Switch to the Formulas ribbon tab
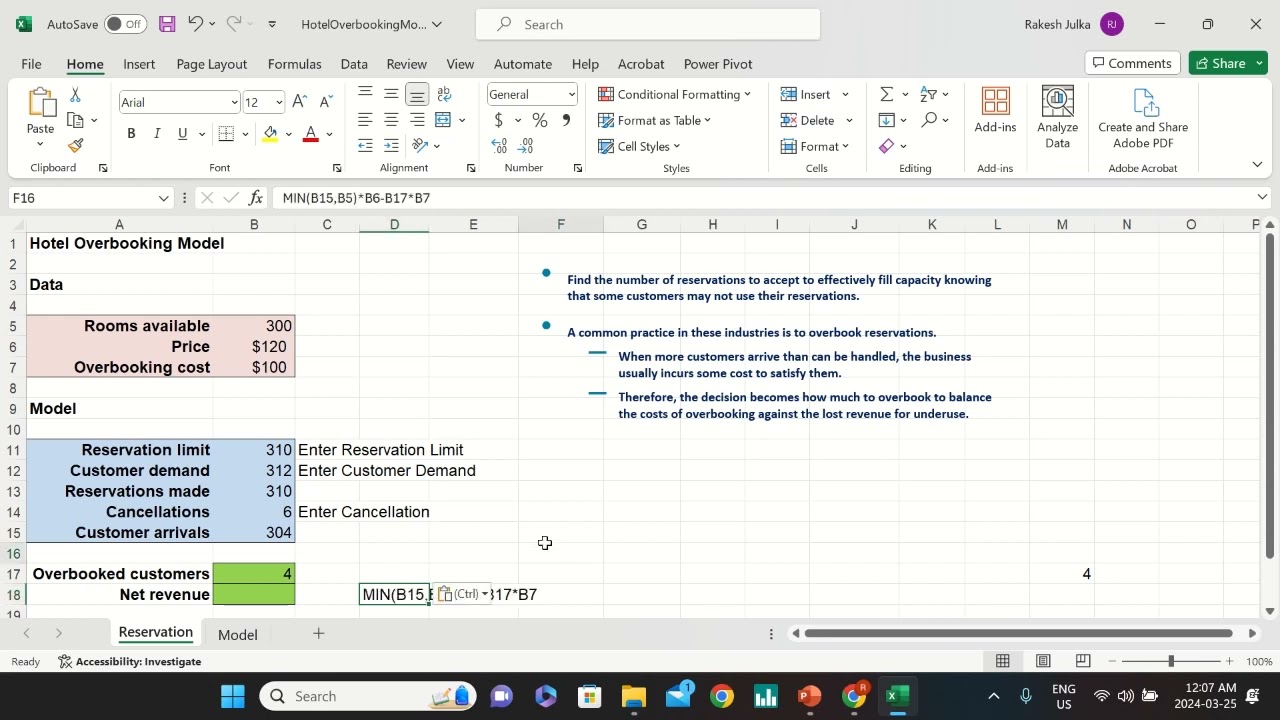 point(294,64)
